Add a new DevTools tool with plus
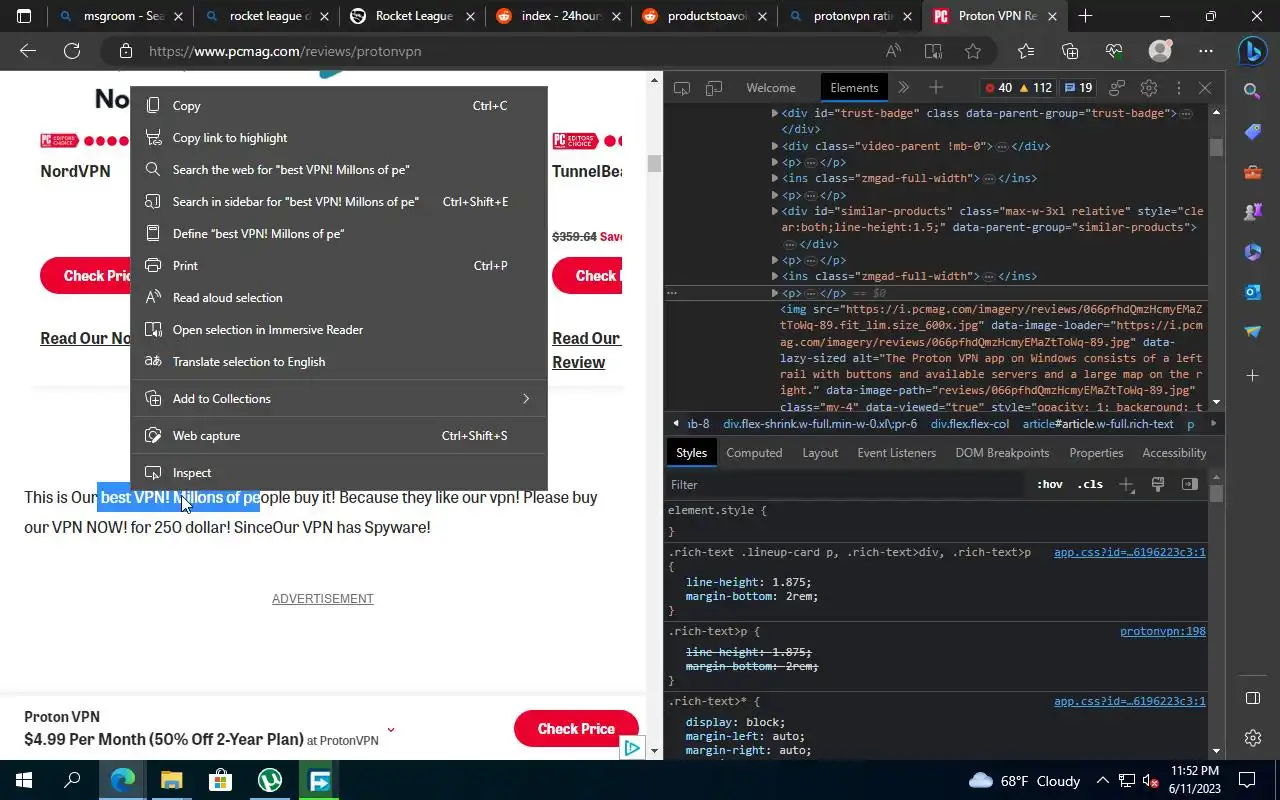The height and width of the screenshot is (800, 1280). pyautogui.click(x=936, y=88)
